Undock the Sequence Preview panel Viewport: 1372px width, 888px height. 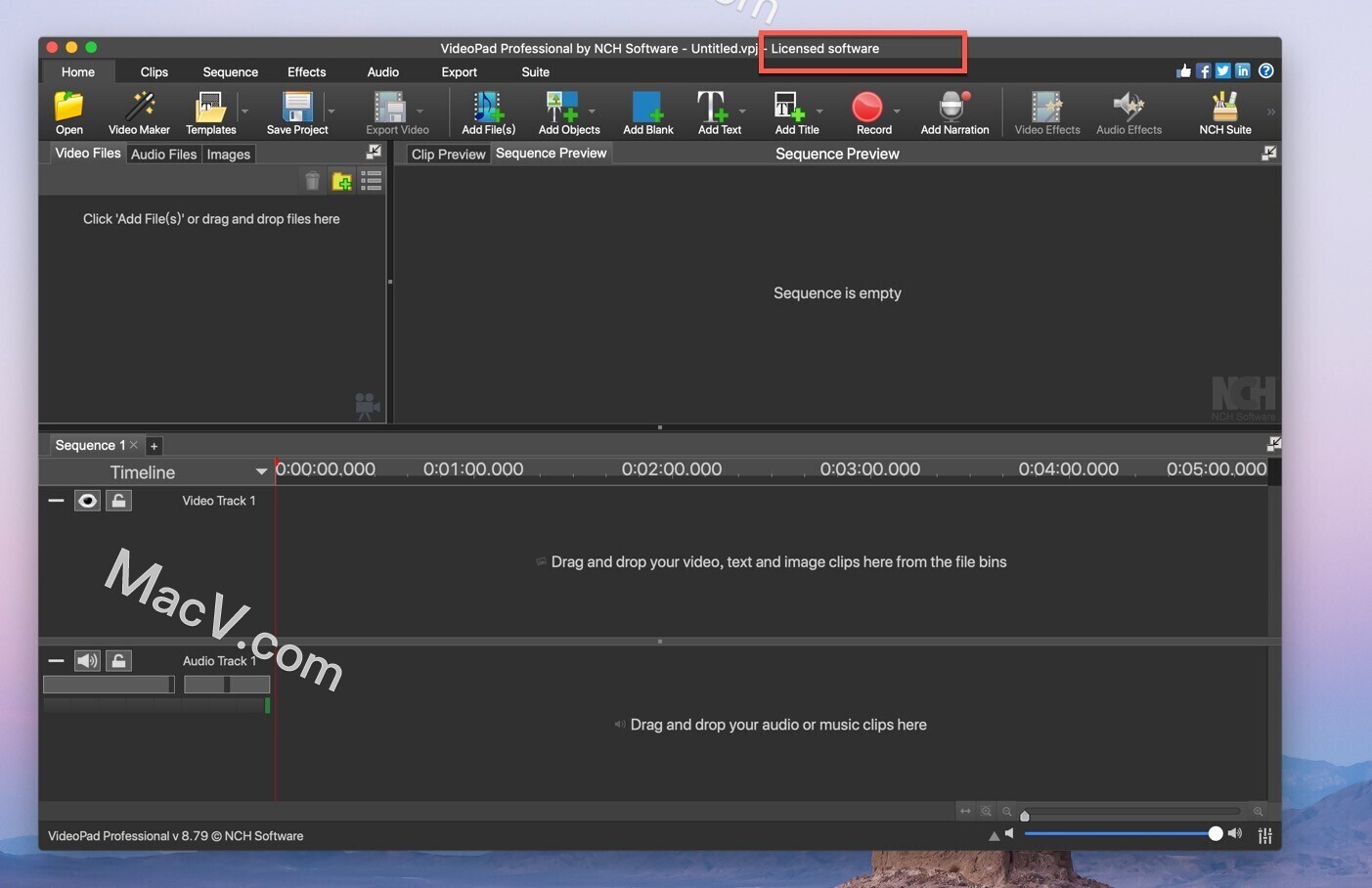tap(1269, 153)
